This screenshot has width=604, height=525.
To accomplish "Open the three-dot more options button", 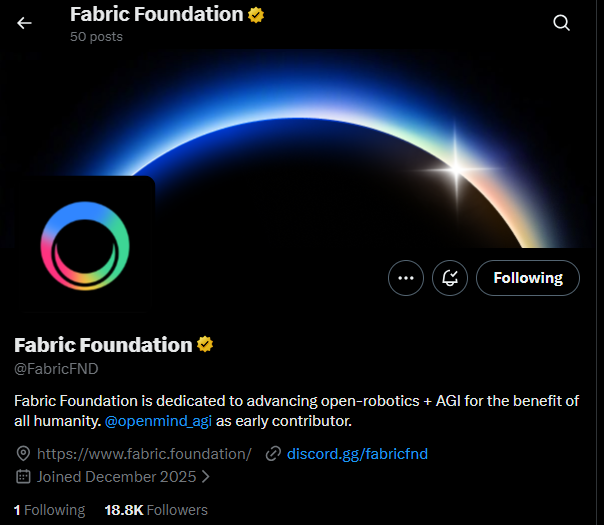I will click(x=405, y=278).
